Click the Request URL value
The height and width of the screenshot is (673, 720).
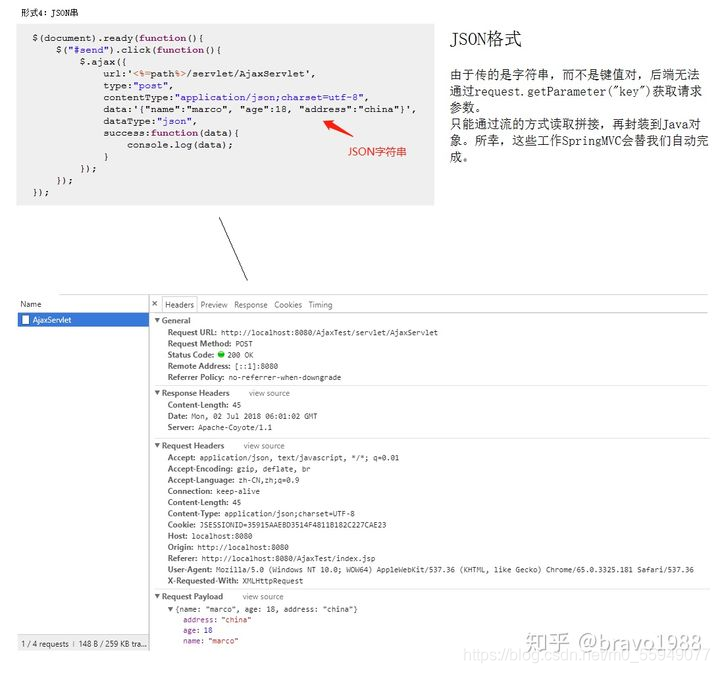pyautogui.click(x=329, y=333)
